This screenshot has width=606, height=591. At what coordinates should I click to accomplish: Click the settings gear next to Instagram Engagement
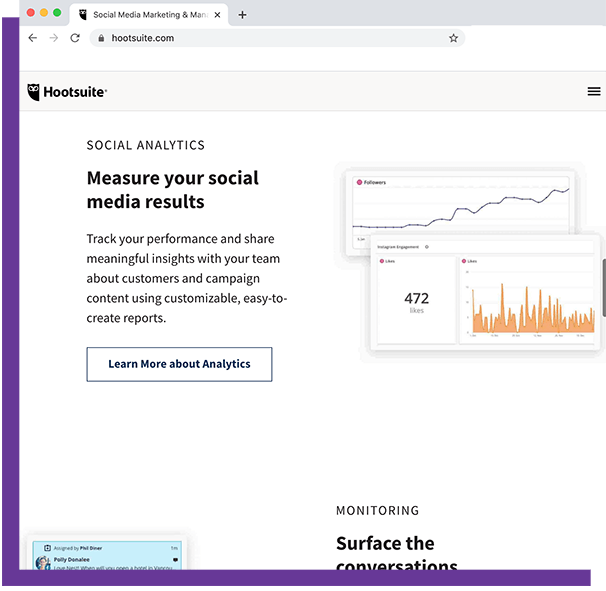[426, 246]
